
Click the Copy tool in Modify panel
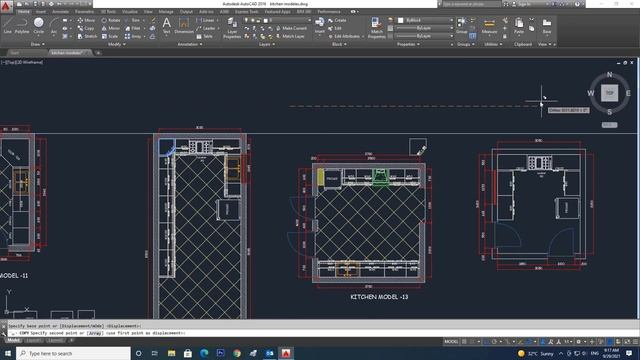click(x=86, y=28)
